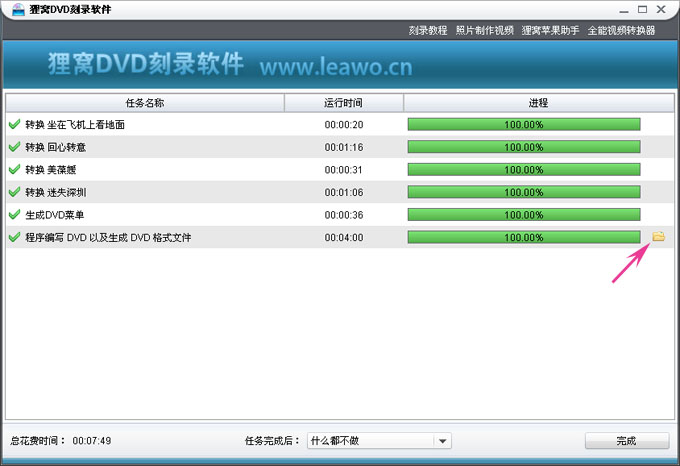Click checkmark icon of third conversion row

click(14, 169)
